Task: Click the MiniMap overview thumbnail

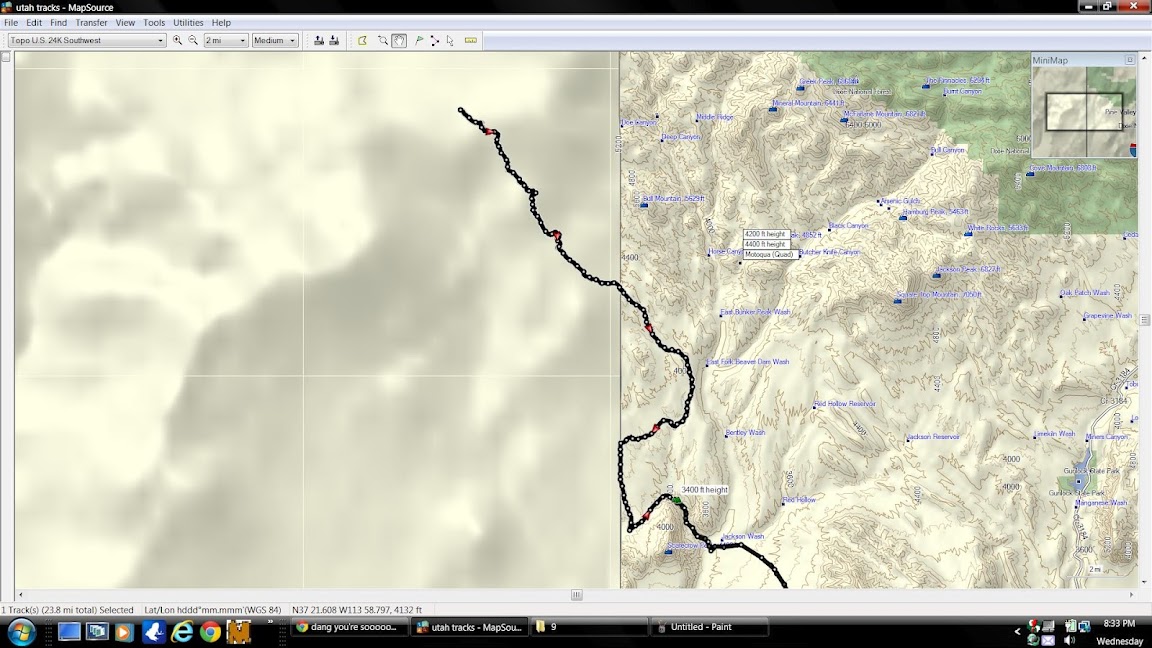Action: [x=1084, y=112]
